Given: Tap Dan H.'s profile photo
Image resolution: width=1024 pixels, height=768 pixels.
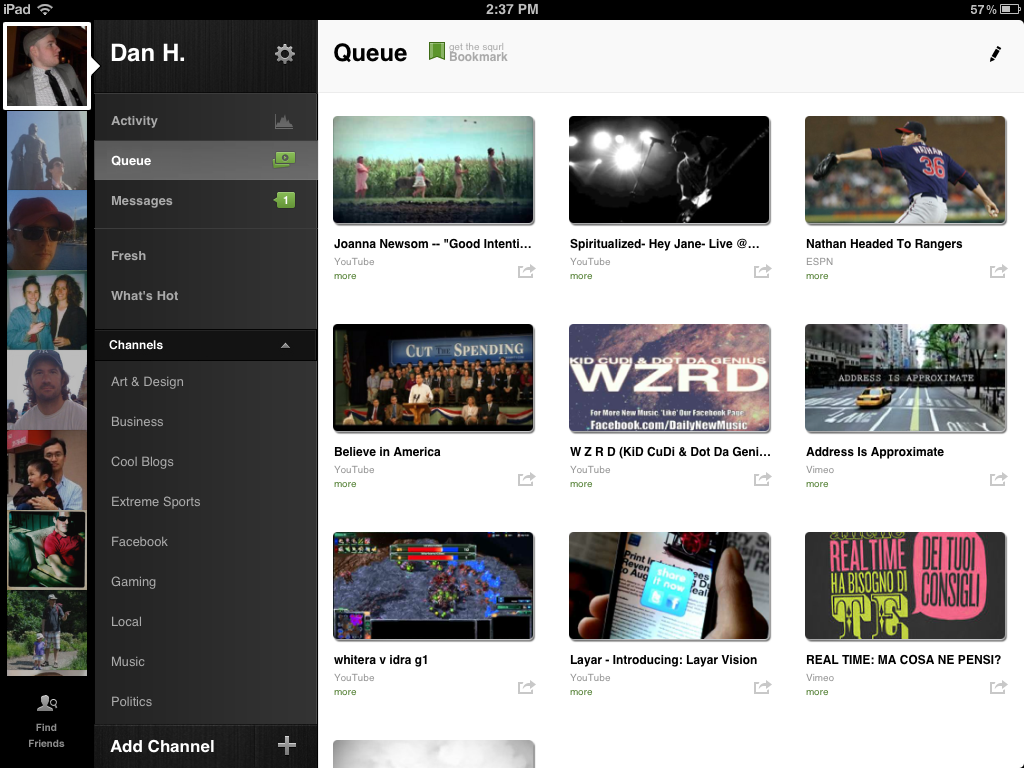Looking at the screenshot, I should 46,65.
